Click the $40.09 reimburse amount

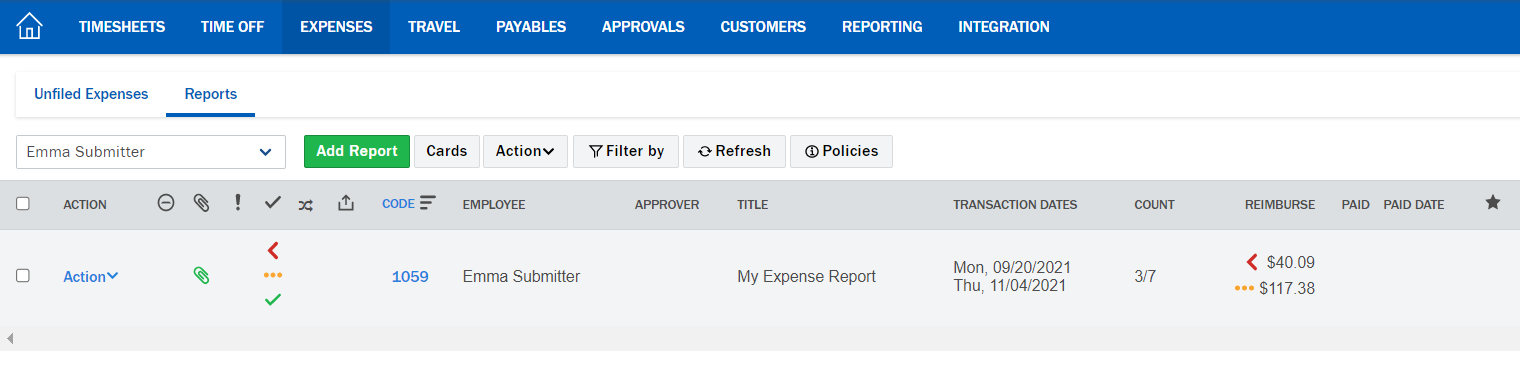(1291, 263)
